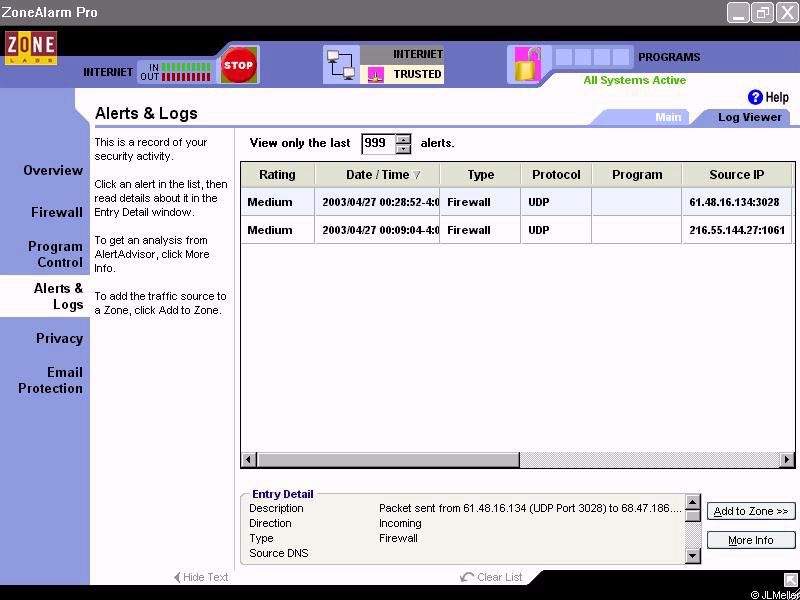Viewport: 800px width, 600px height.
Task: Click the 2003/04/27 00:09:04 timestamp cell
Action: (x=378, y=230)
